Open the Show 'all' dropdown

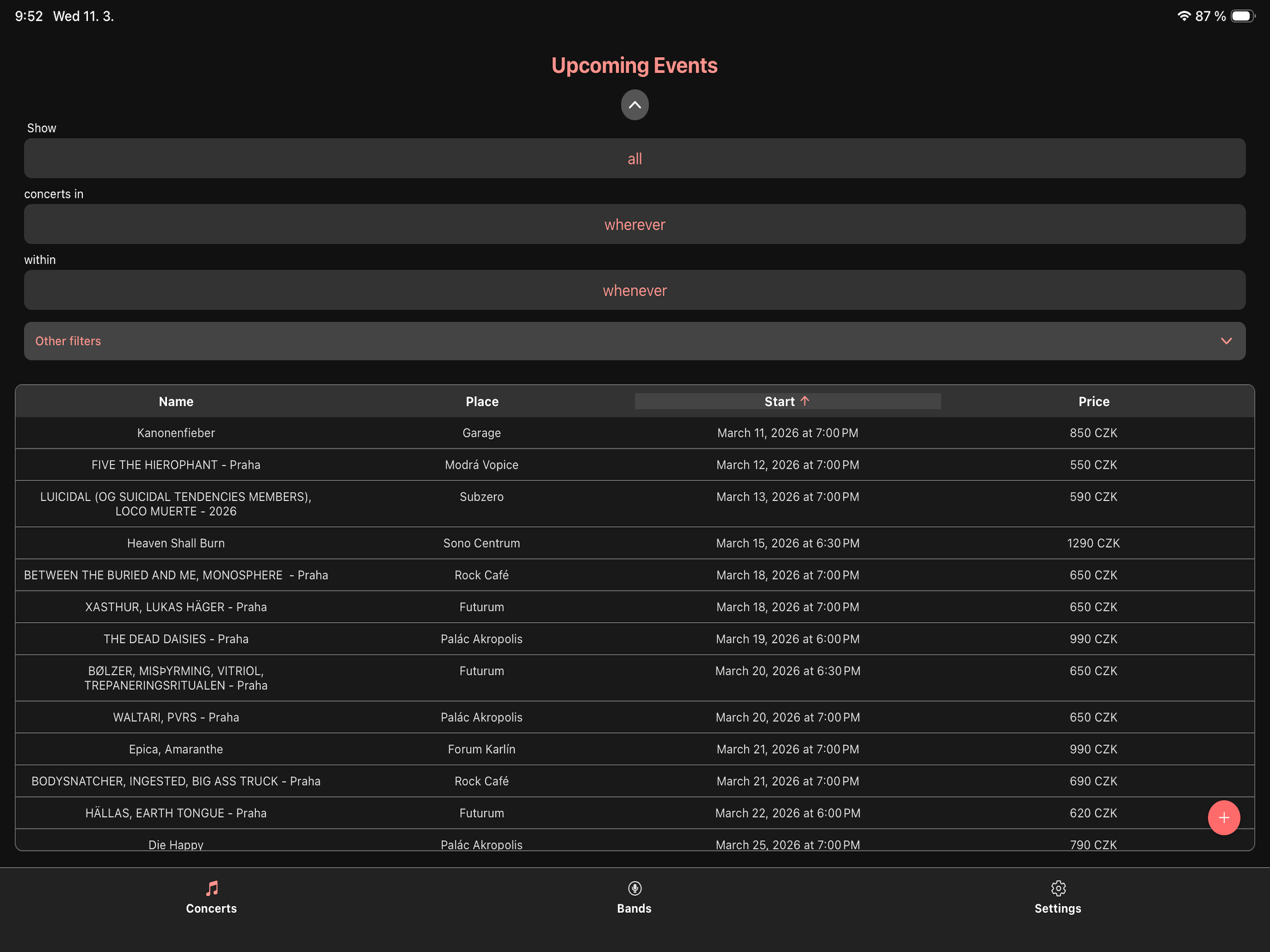tap(635, 159)
